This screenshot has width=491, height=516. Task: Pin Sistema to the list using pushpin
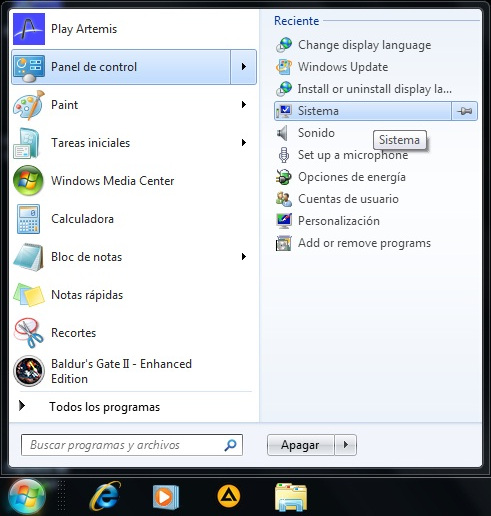(x=465, y=111)
